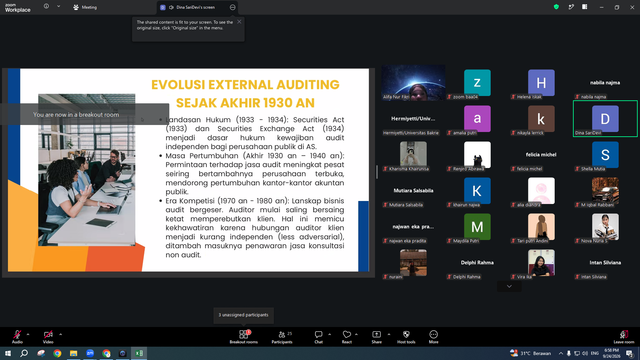The width and height of the screenshot is (640, 360).
Task: Expand share options arrow beside Share
Action: [389, 334]
